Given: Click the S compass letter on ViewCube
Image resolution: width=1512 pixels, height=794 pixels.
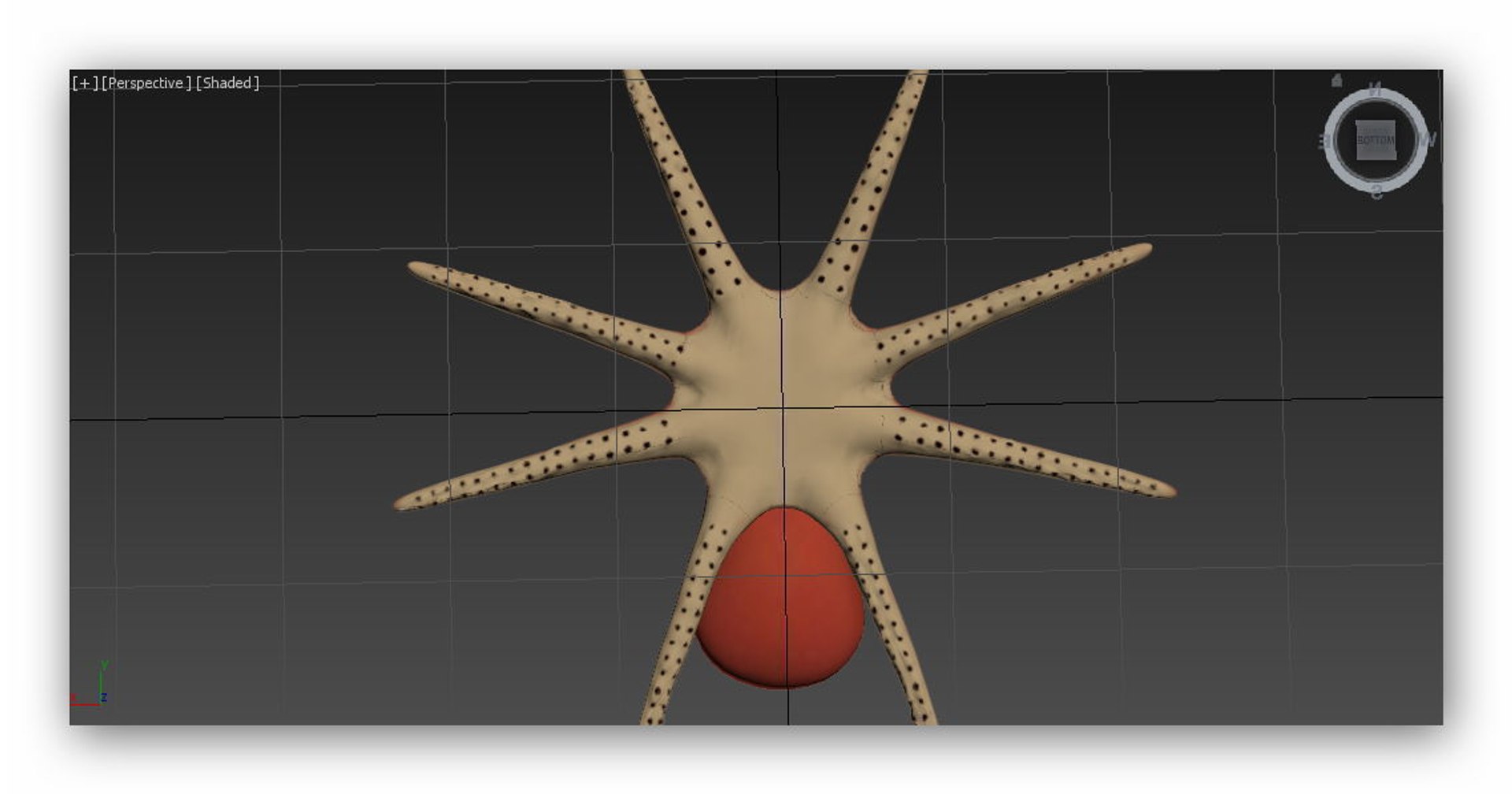Looking at the screenshot, I should point(1376,191).
